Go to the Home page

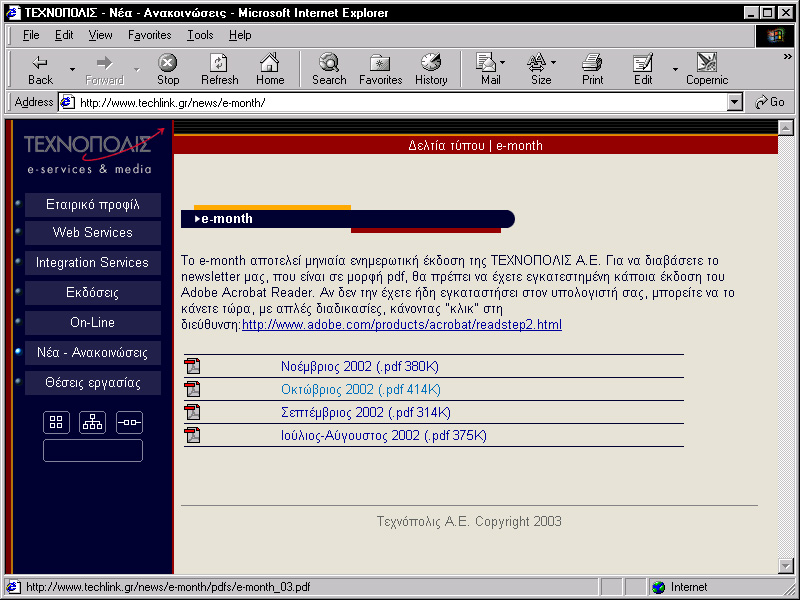pos(270,69)
